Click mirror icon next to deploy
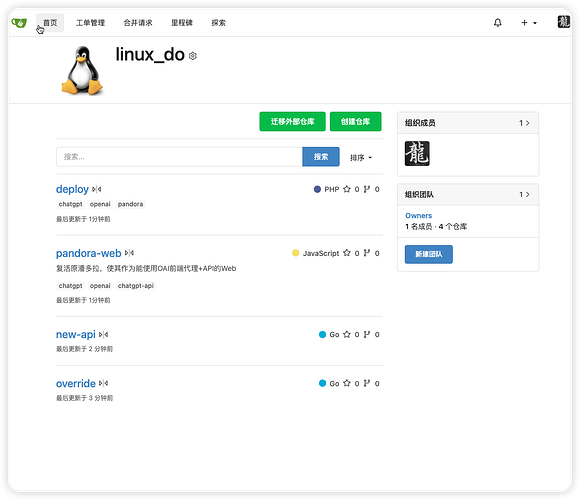 (x=97, y=189)
